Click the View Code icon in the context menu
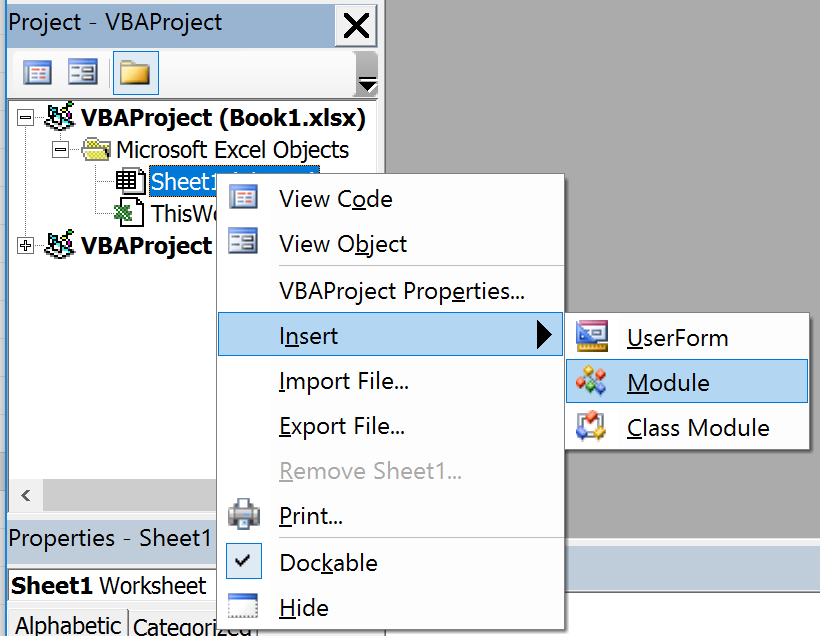Screen dimensions: 820x636 point(244,198)
